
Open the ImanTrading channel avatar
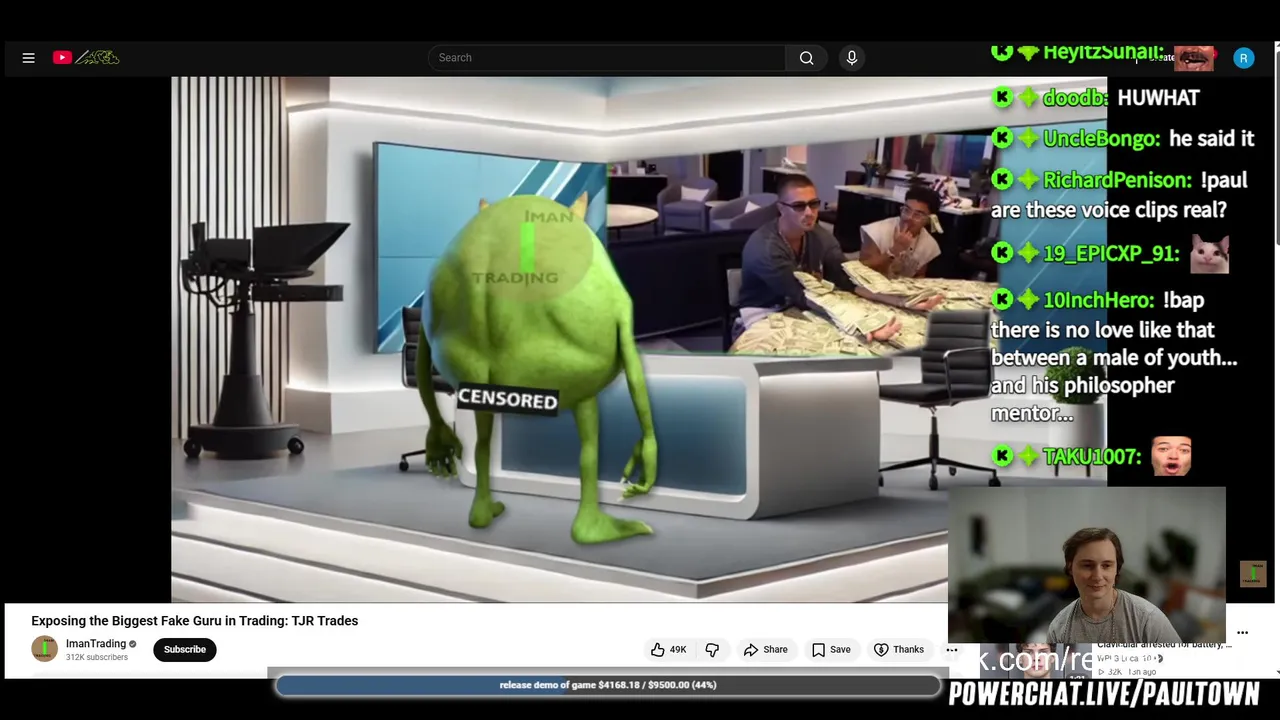44,649
